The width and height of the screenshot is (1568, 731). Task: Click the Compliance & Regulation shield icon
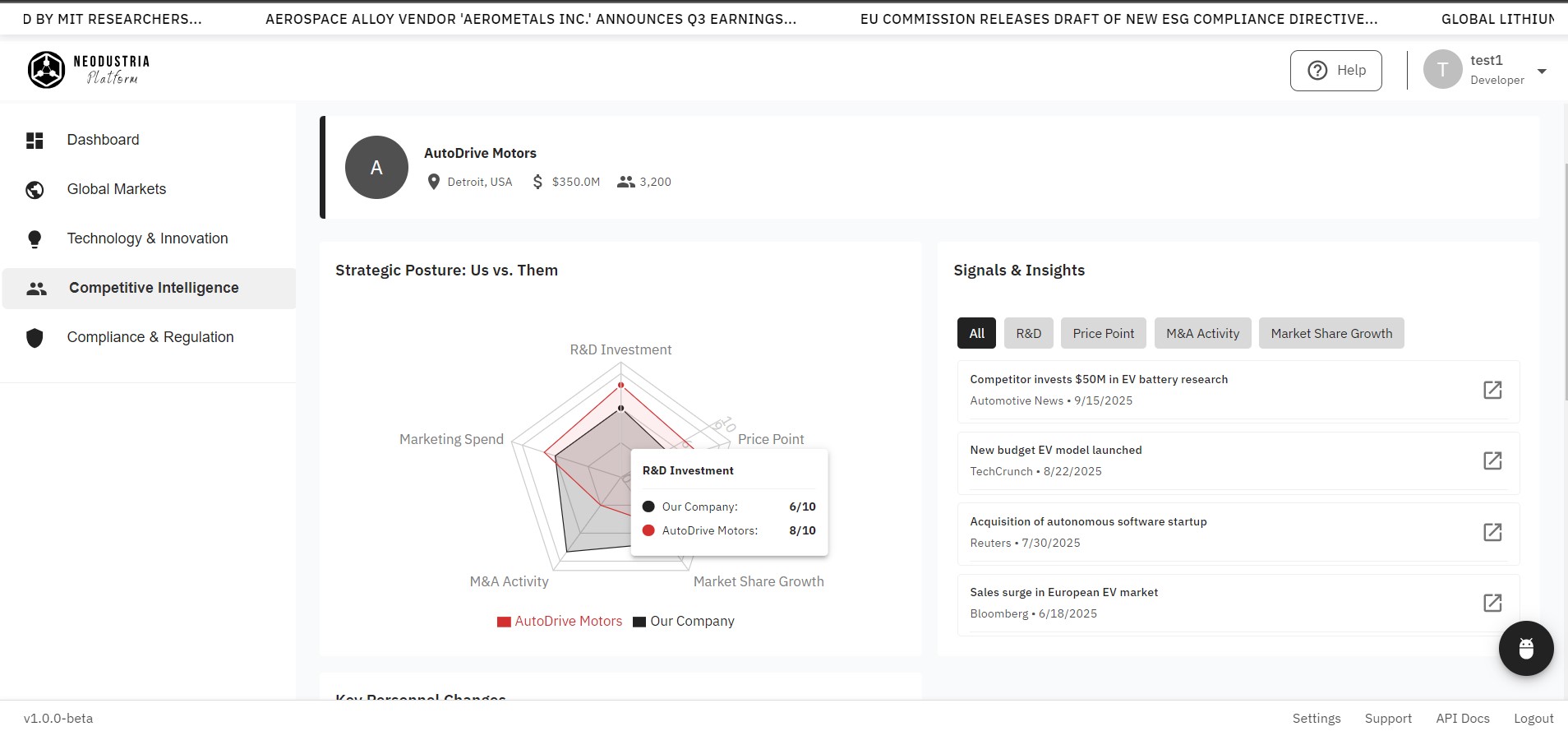click(35, 338)
